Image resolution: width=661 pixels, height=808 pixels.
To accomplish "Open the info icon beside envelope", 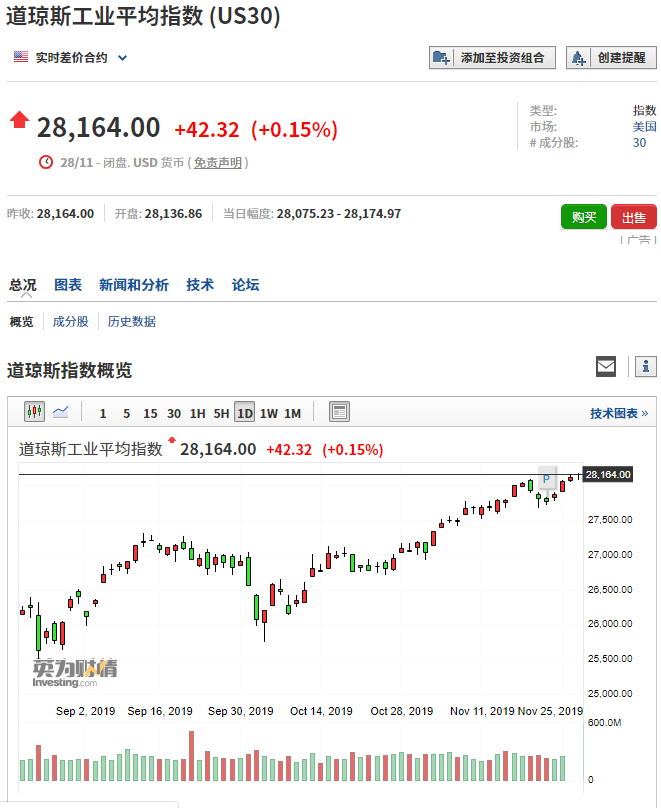I will click(646, 367).
